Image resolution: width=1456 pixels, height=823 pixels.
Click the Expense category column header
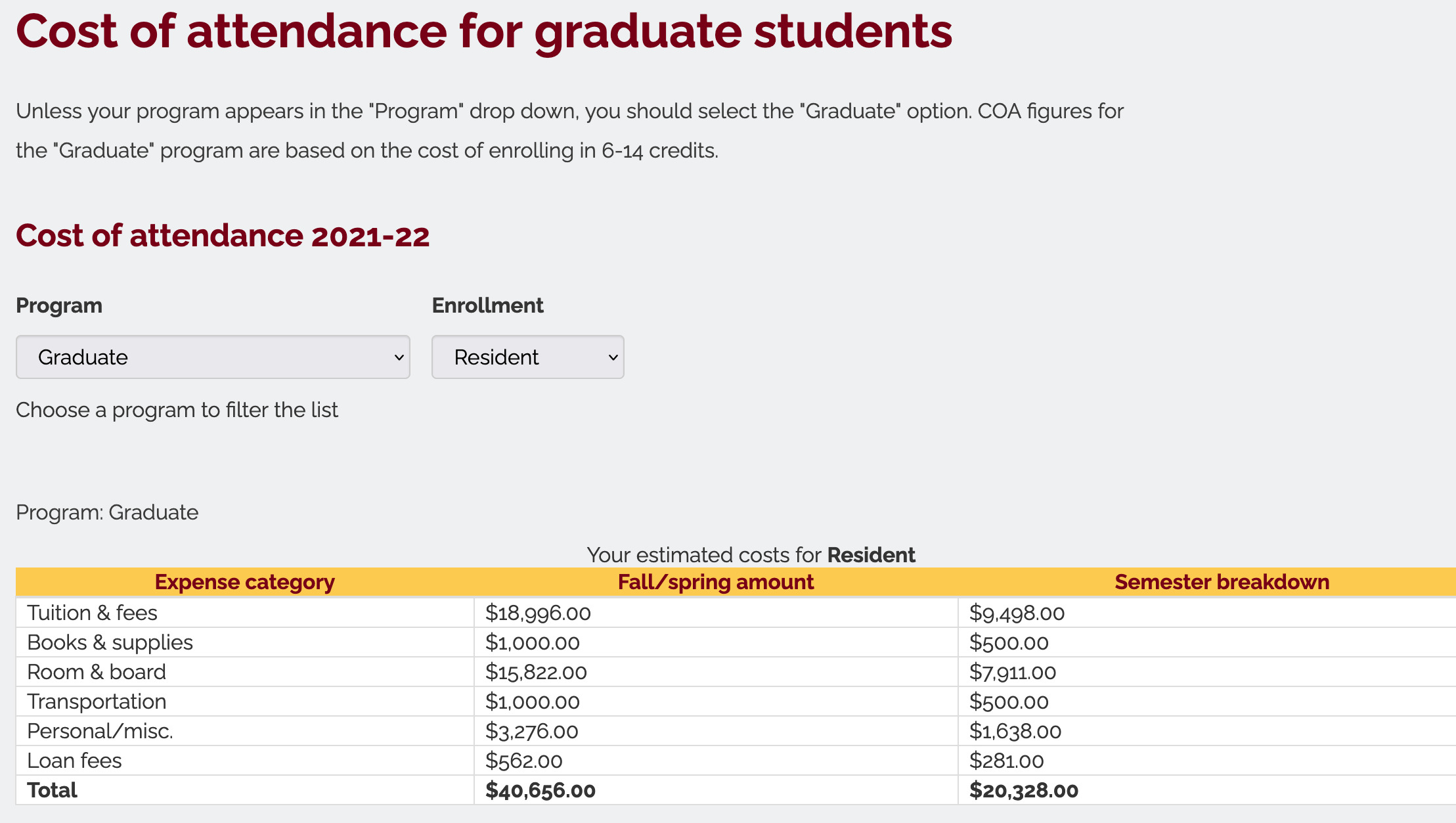[244, 582]
